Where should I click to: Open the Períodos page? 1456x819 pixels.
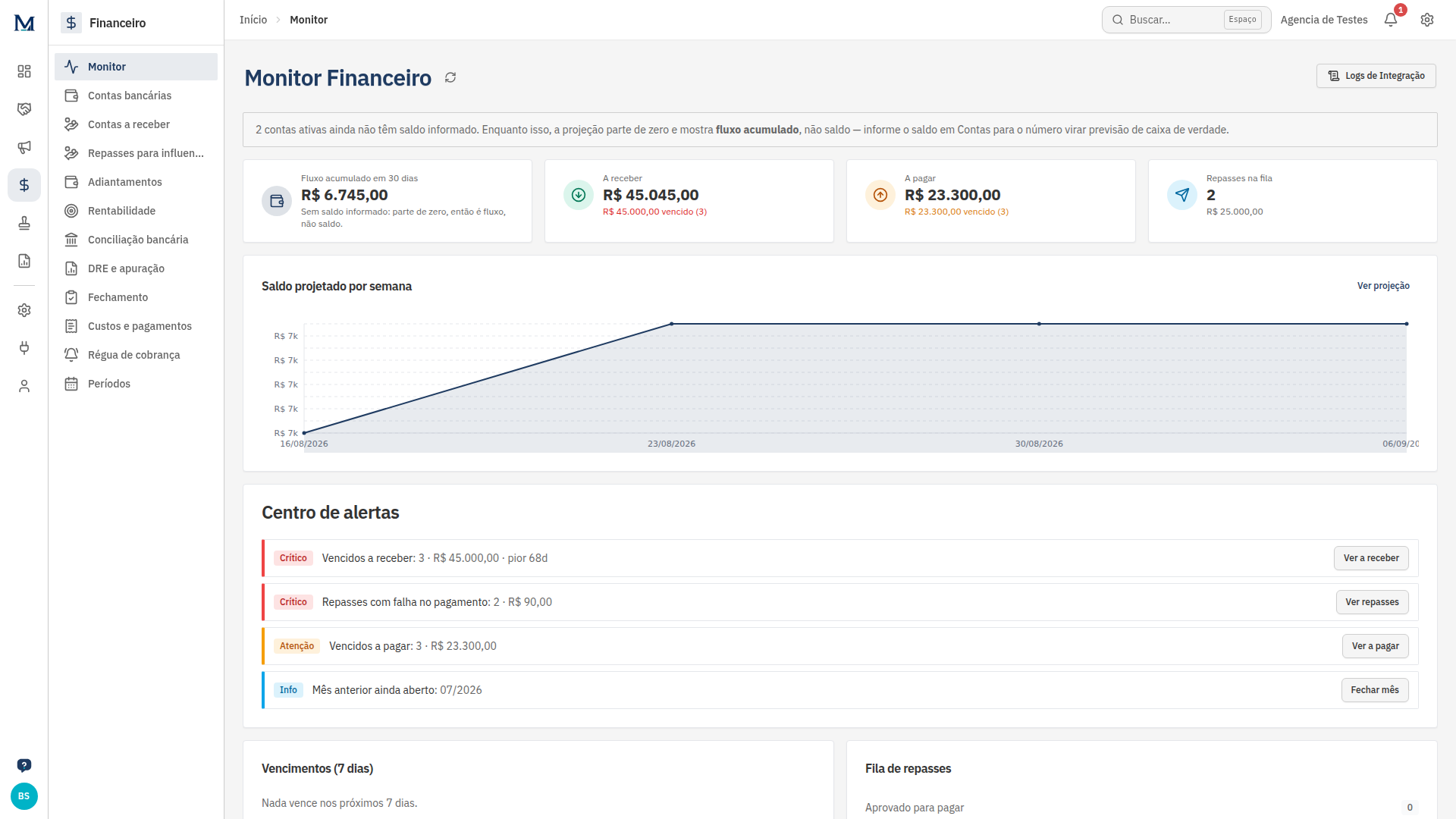tap(136, 384)
